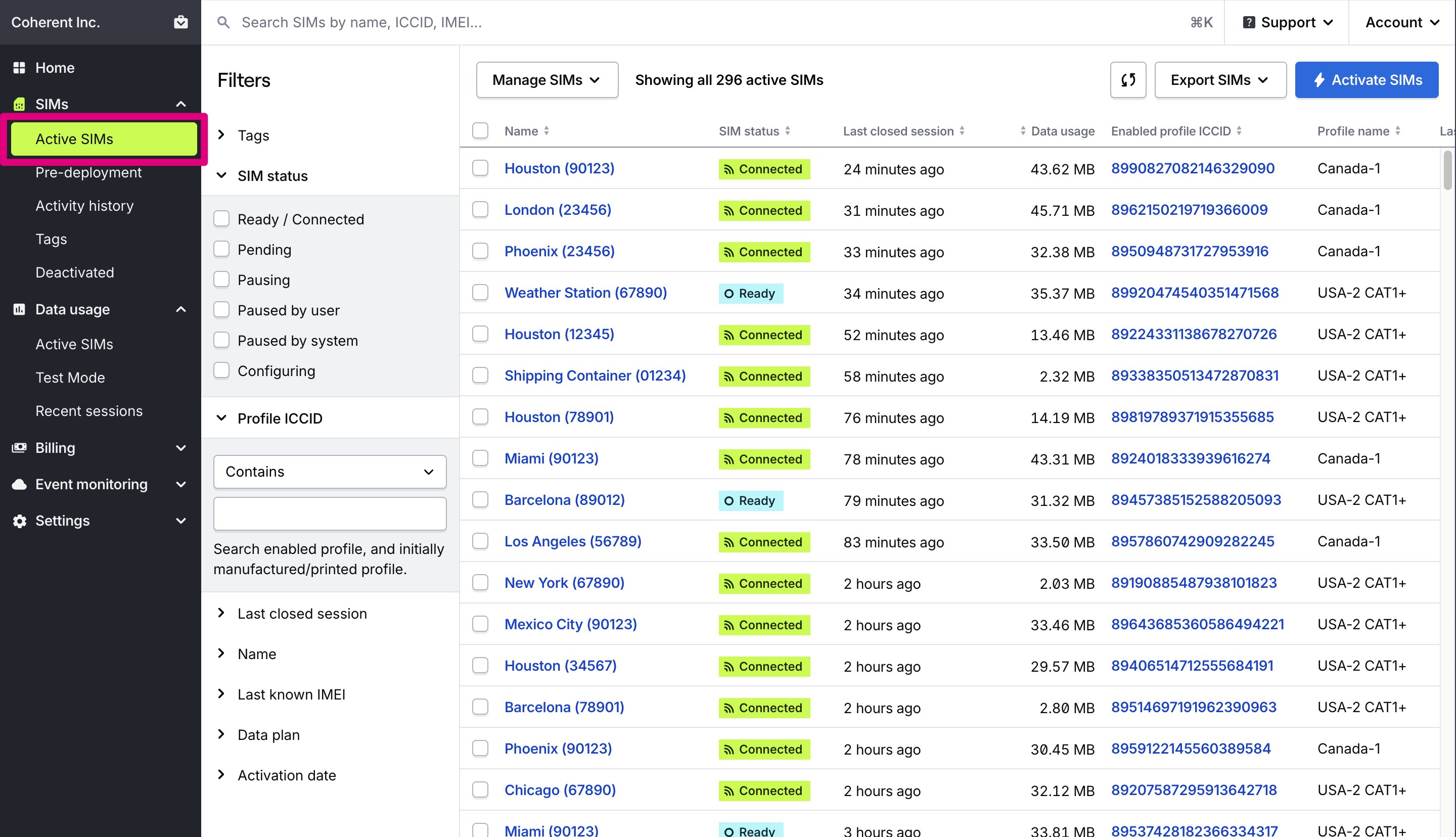Click the briefcase icon beside Coherent Inc.

coord(181,22)
